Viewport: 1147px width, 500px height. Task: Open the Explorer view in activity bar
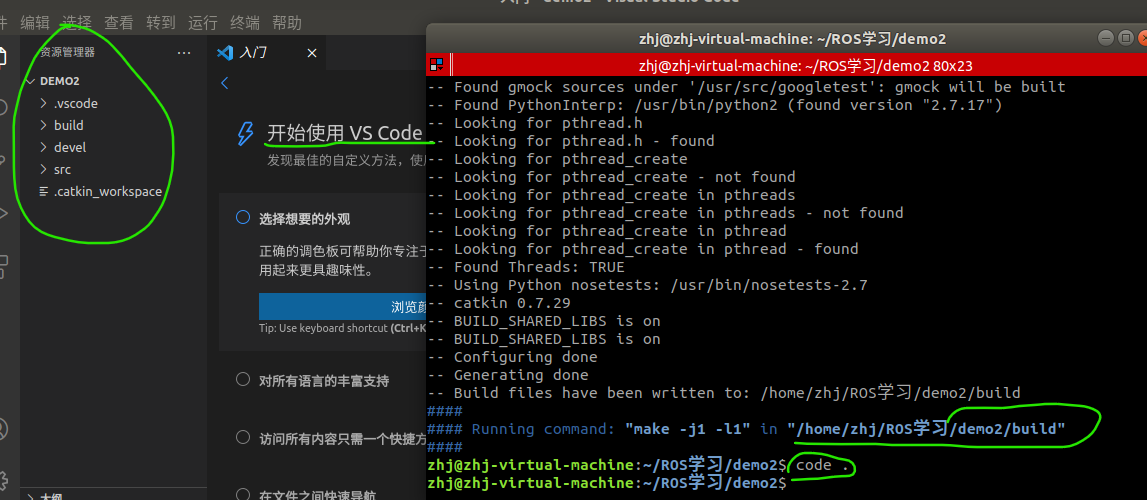point(3,55)
